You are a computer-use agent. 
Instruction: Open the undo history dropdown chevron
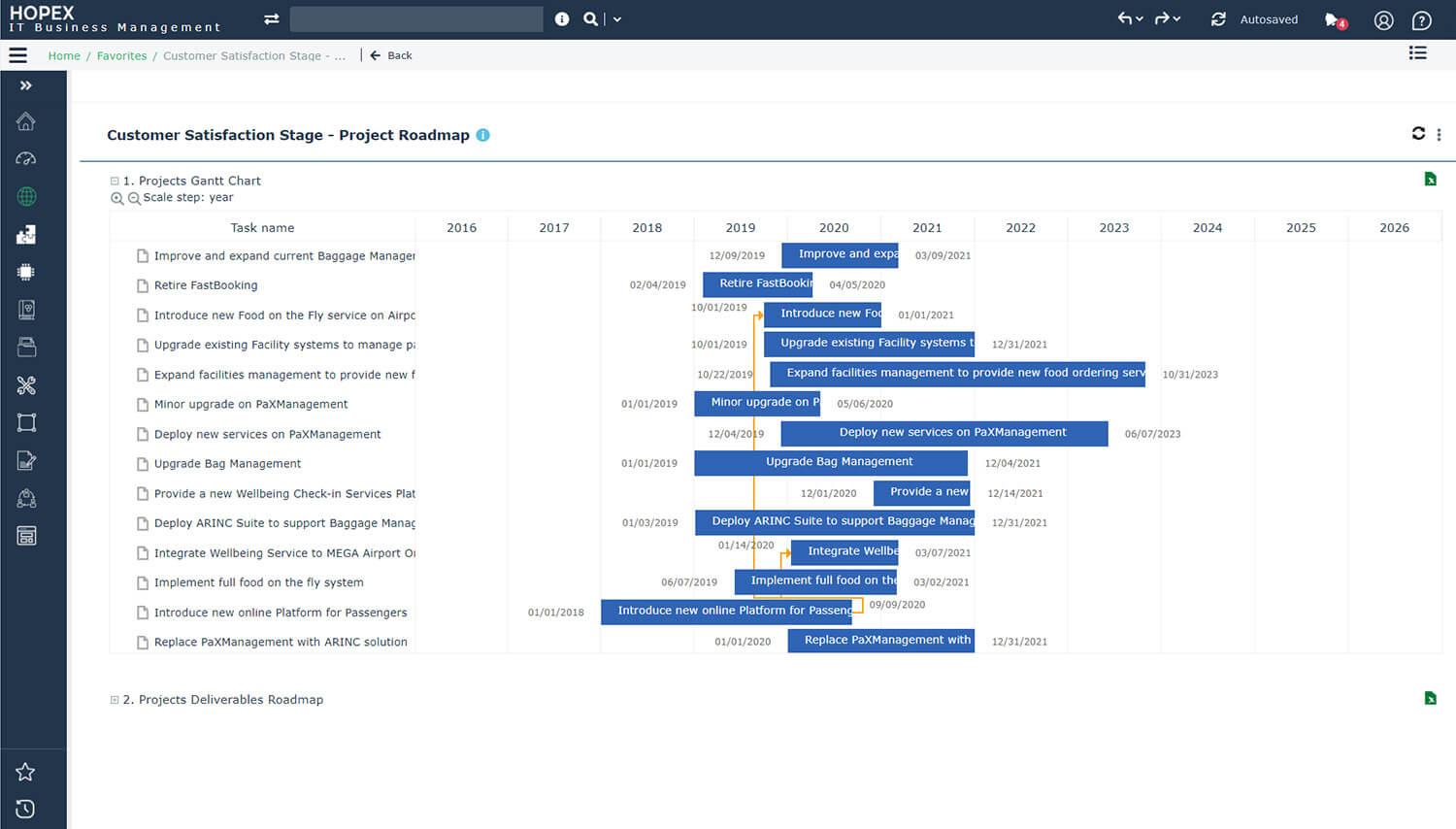[1140, 19]
